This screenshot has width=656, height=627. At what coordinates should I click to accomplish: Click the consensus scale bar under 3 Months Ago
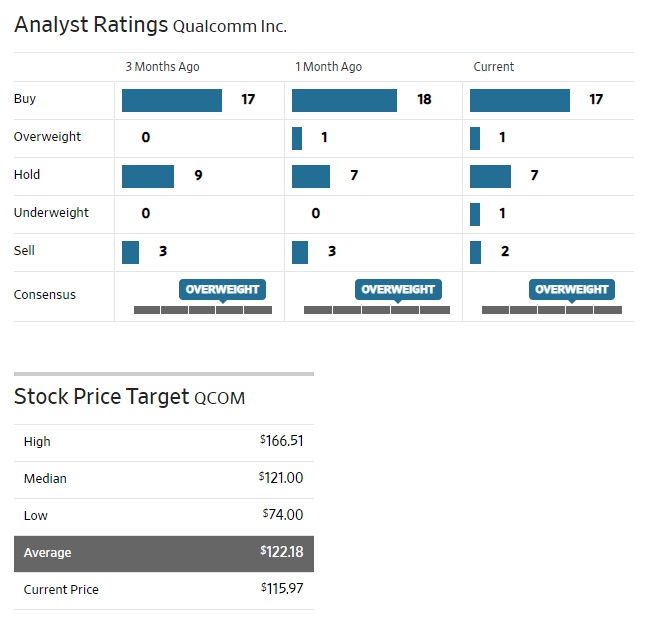[203, 310]
